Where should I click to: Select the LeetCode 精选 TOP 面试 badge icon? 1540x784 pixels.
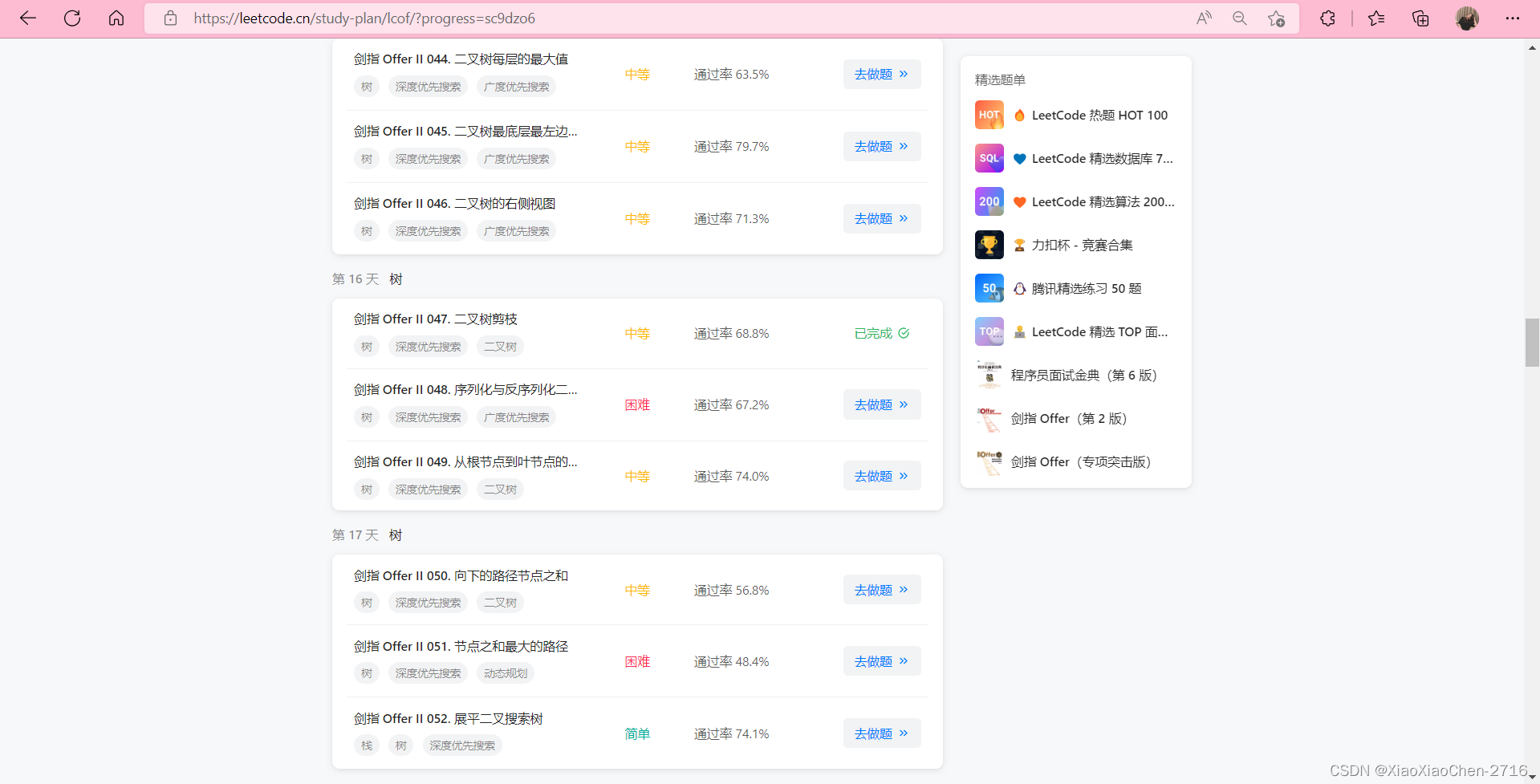click(x=989, y=331)
